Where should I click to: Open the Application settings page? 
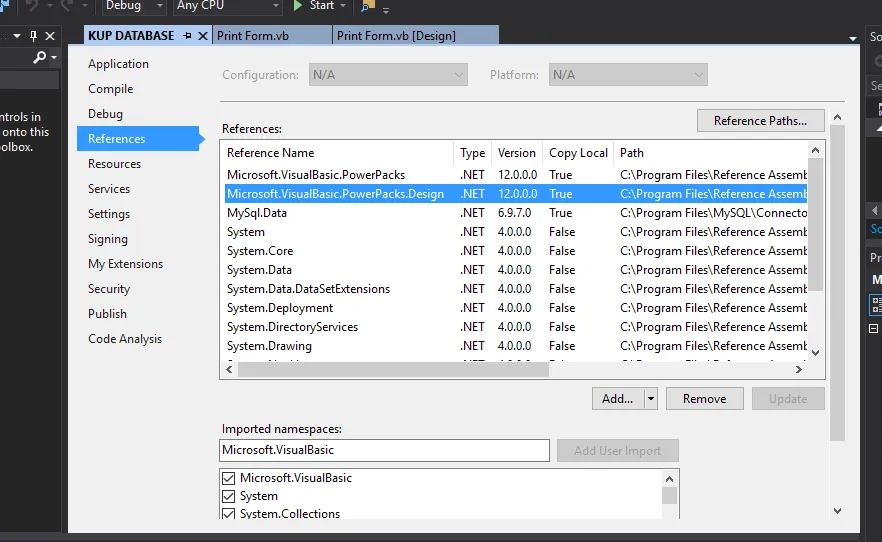pyautogui.click(x=118, y=64)
